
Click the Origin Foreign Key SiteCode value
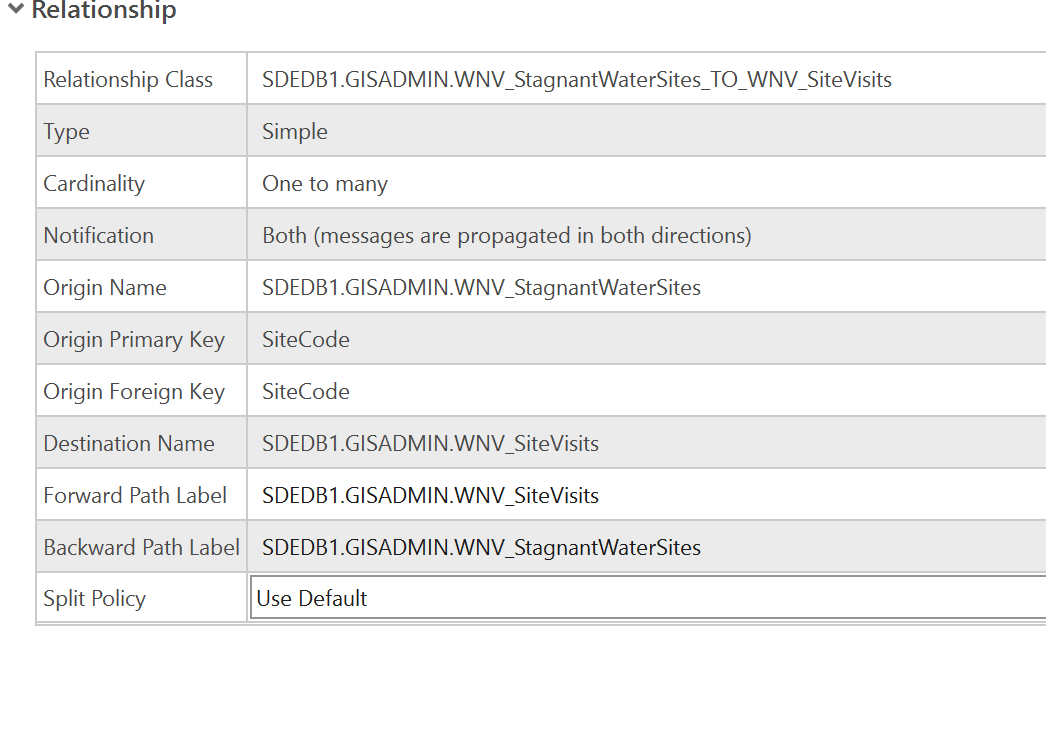[x=305, y=391]
